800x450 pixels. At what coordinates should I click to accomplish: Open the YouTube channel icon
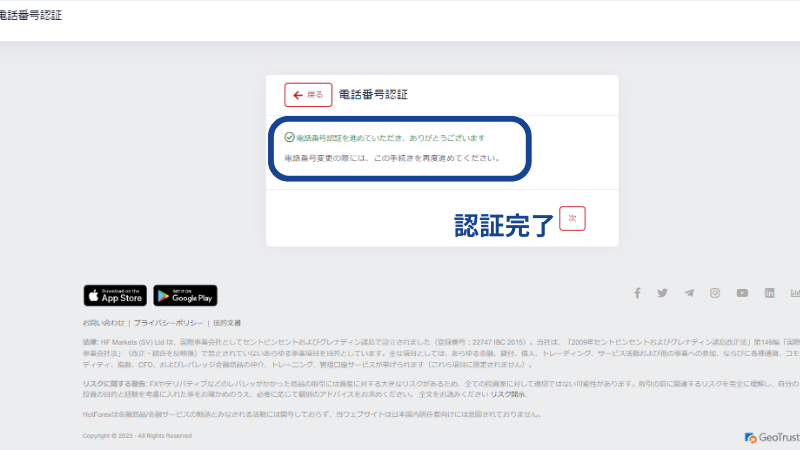coord(742,293)
